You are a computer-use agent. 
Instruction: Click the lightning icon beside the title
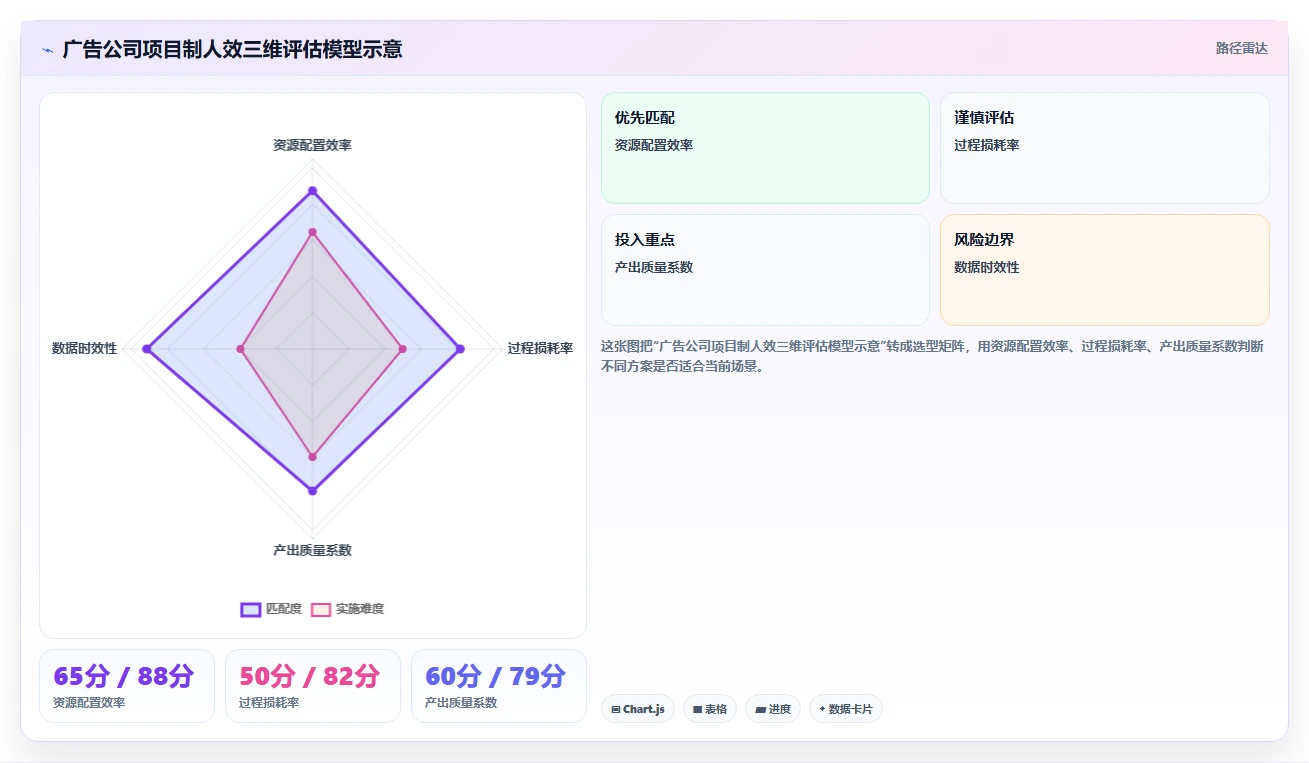pyautogui.click(x=47, y=50)
